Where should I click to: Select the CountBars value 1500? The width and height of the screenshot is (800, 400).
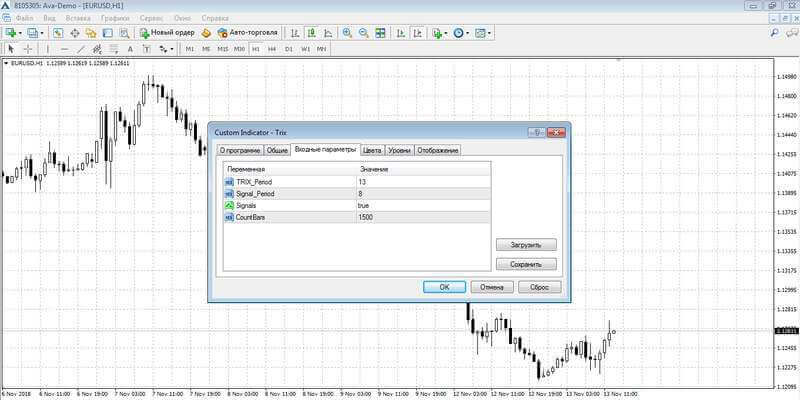(x=423, y=217)
